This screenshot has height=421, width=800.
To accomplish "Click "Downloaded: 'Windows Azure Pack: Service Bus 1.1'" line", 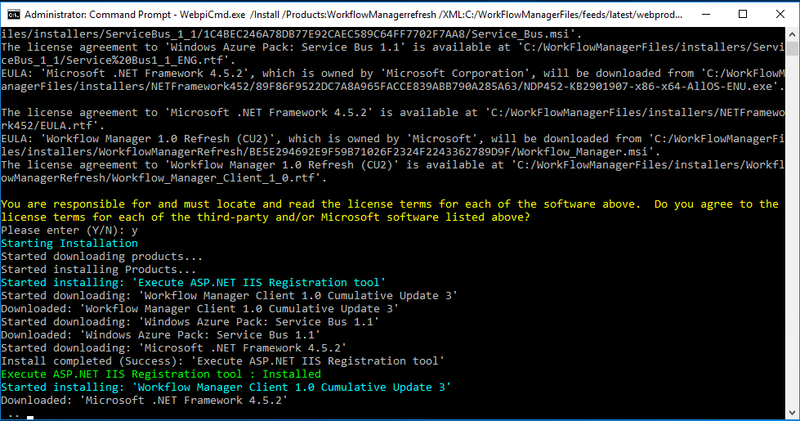I will (161, 335).
